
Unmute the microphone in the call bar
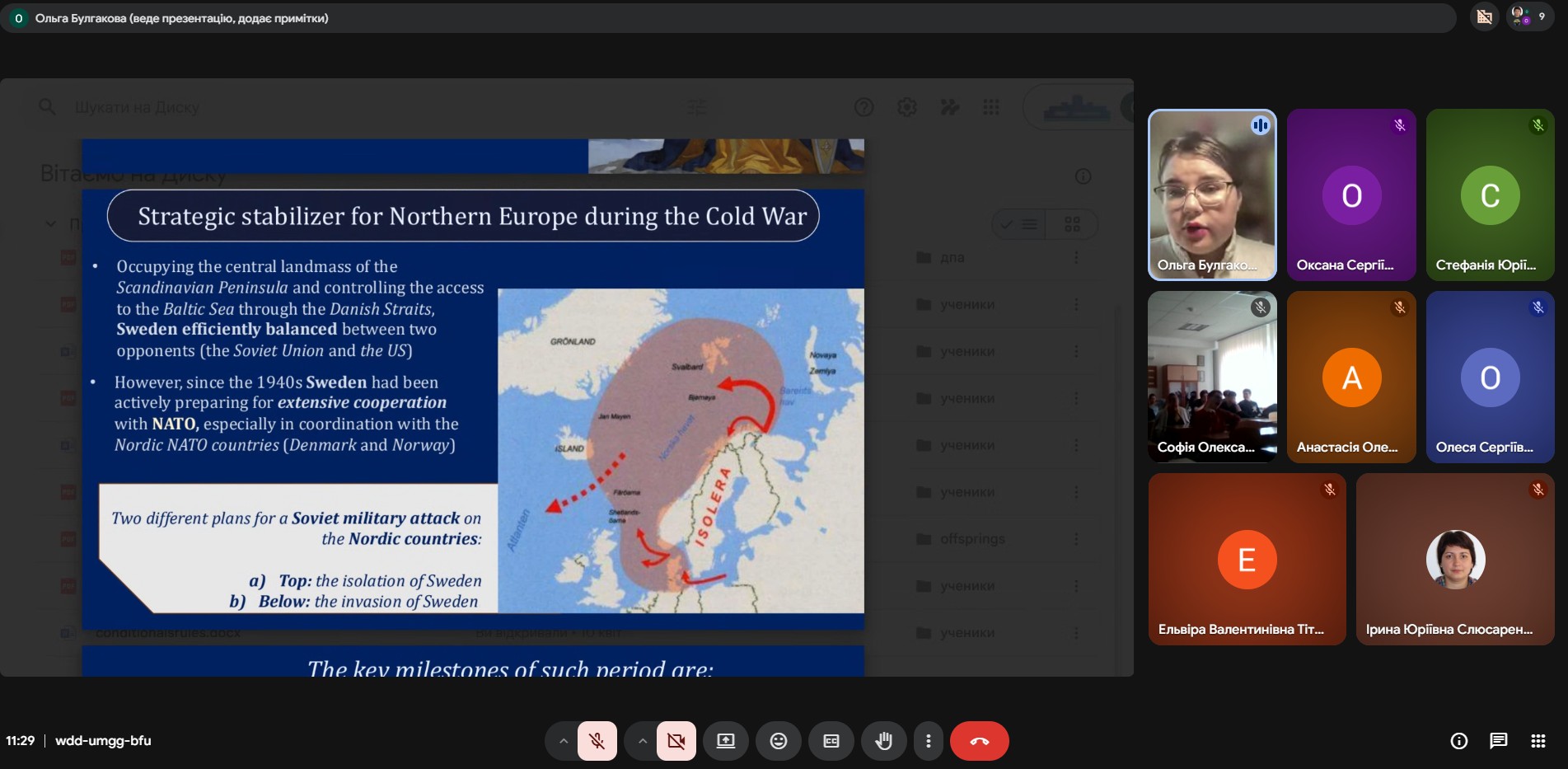pyautogui.click(x=597, y=741)
